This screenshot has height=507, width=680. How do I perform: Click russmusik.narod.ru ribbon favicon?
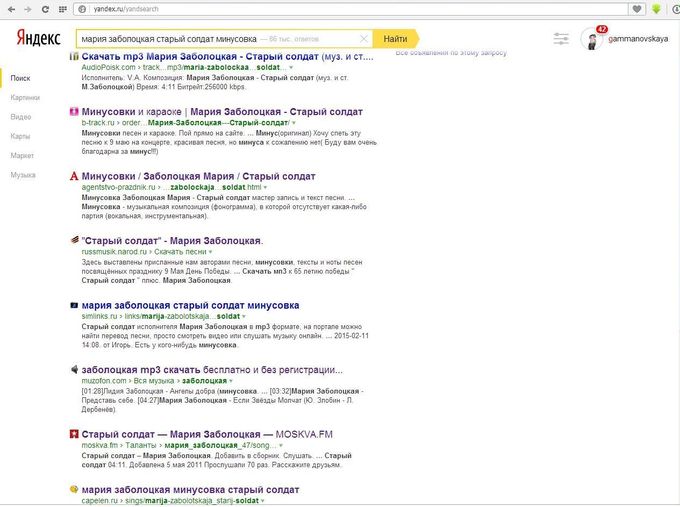pyautogui.click(x=74, y=240)
